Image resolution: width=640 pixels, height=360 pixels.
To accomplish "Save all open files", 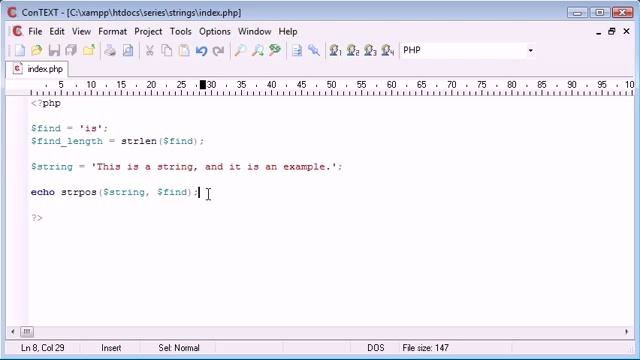I will tap(71, 50).
